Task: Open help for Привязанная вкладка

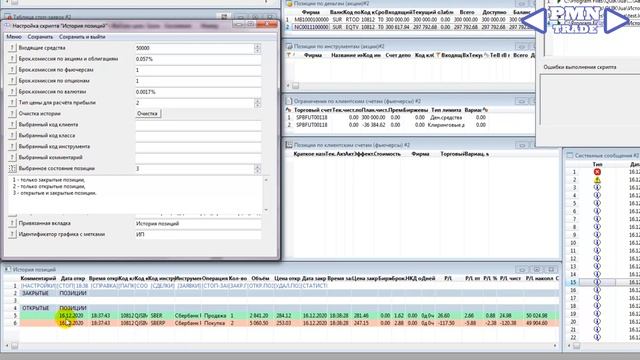Action: (x=12, y=224)
